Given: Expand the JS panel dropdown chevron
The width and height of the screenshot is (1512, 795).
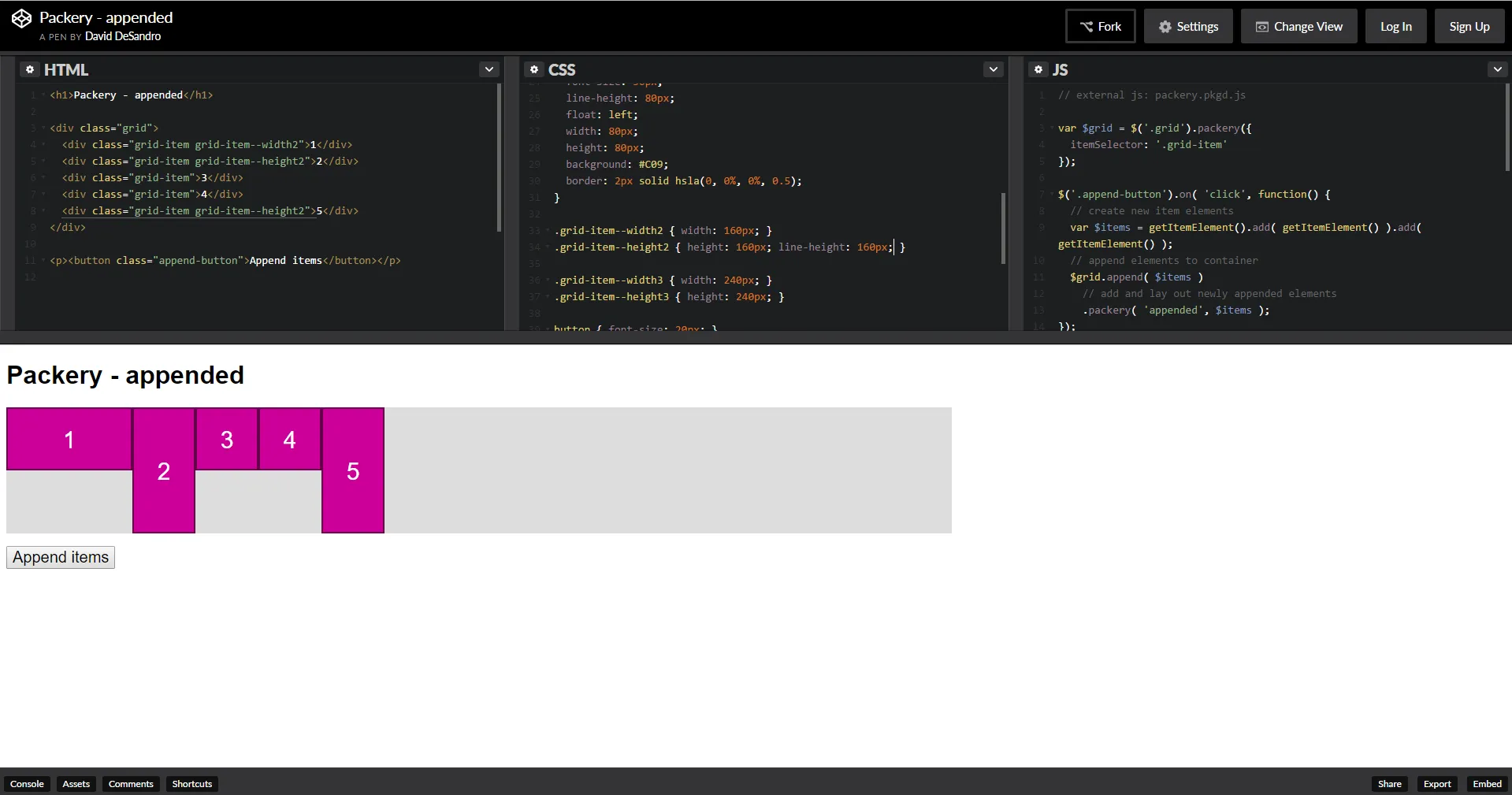Looking at the screenshot, I should [1498, 69].
